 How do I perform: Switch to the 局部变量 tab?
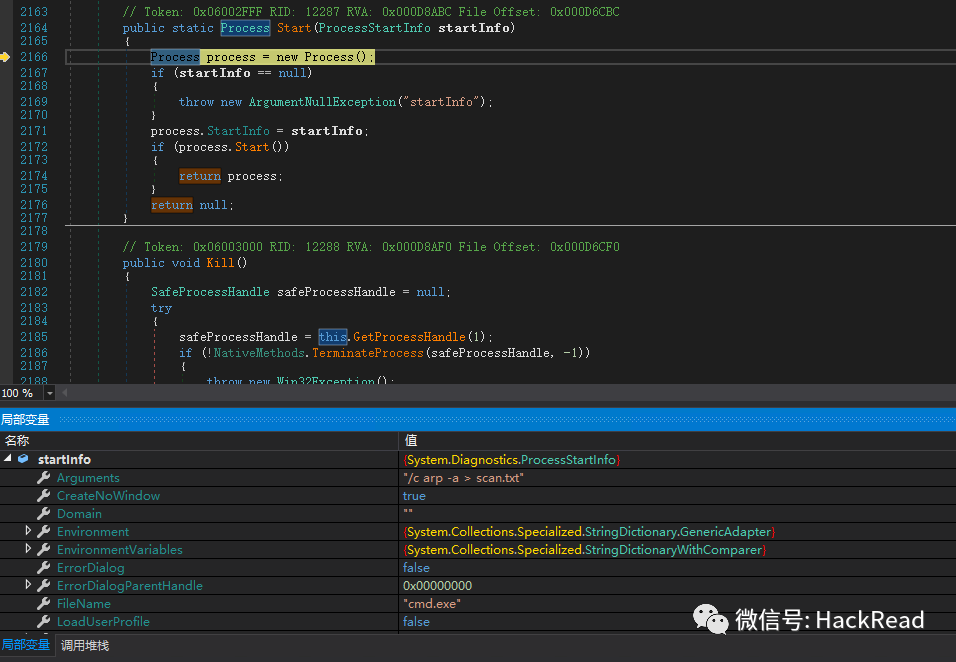[26, 645]
